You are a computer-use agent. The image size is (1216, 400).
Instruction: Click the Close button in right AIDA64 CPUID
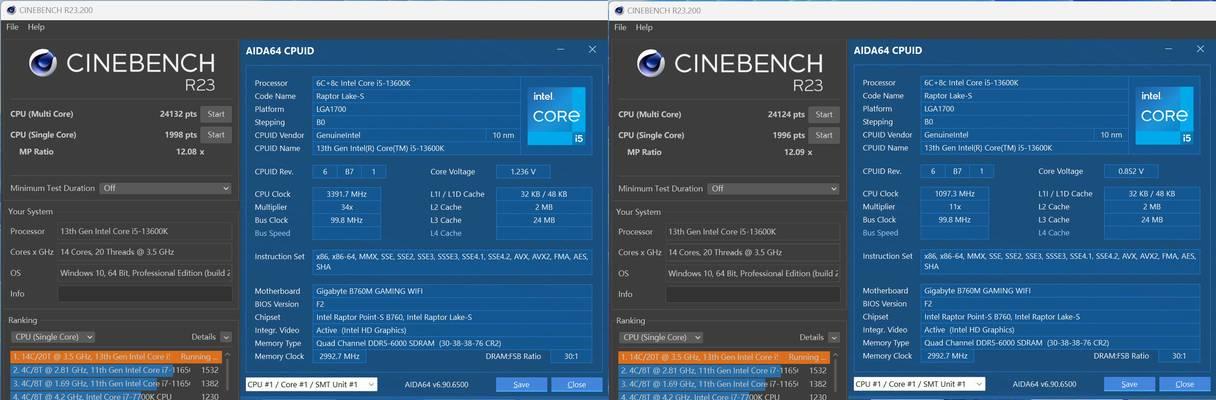[x=1185, y=384]
